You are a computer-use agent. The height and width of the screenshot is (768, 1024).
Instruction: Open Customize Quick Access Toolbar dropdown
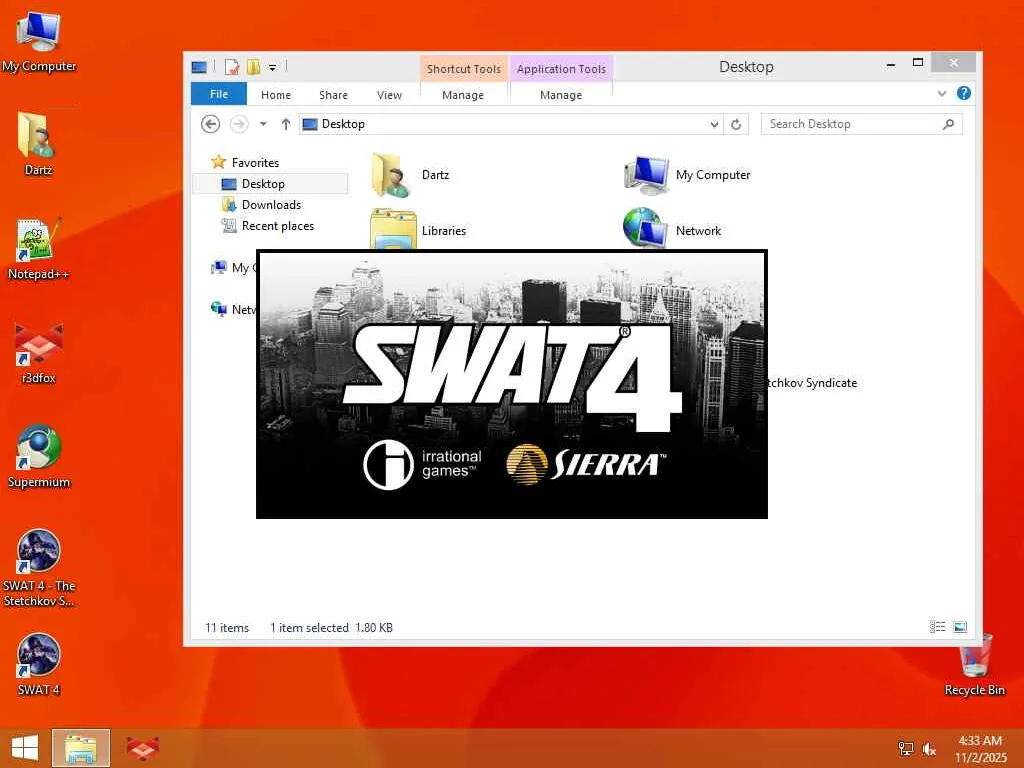tap(272, 67)
